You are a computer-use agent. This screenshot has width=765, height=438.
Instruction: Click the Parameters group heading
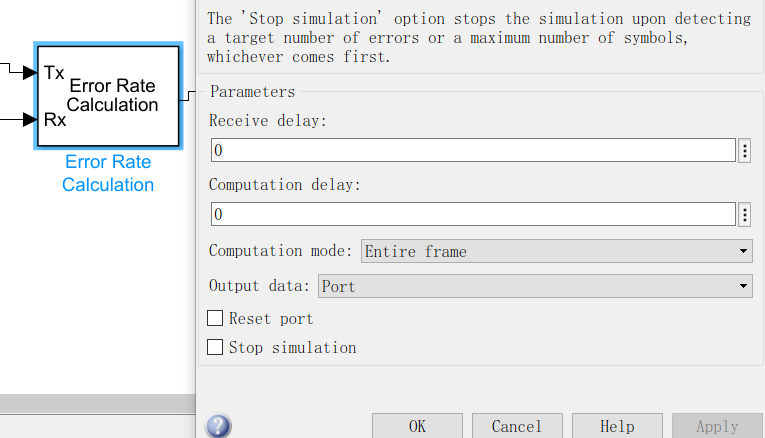coord(252,92)
